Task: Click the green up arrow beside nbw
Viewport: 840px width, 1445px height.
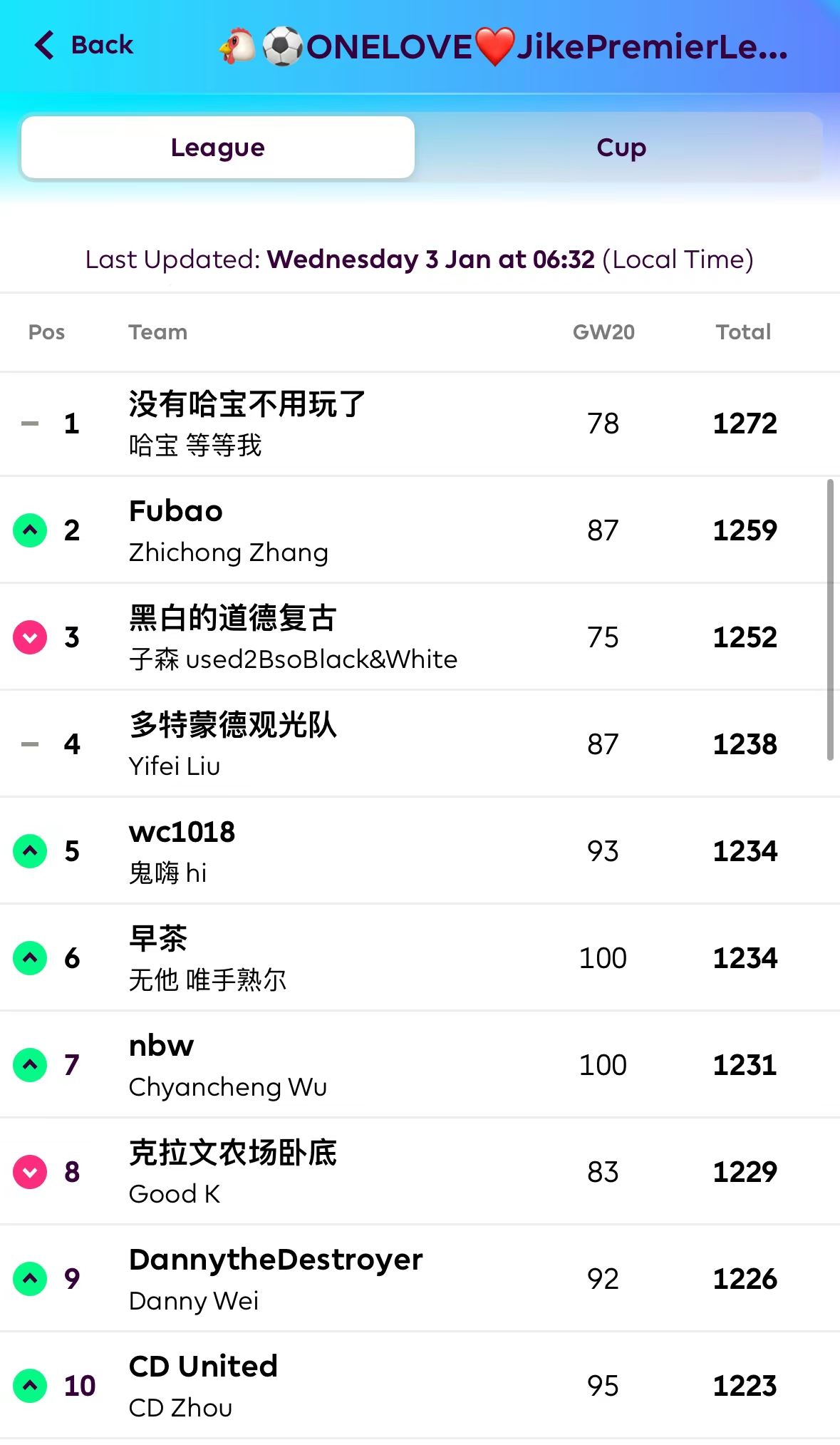Action: [30, 1065]
